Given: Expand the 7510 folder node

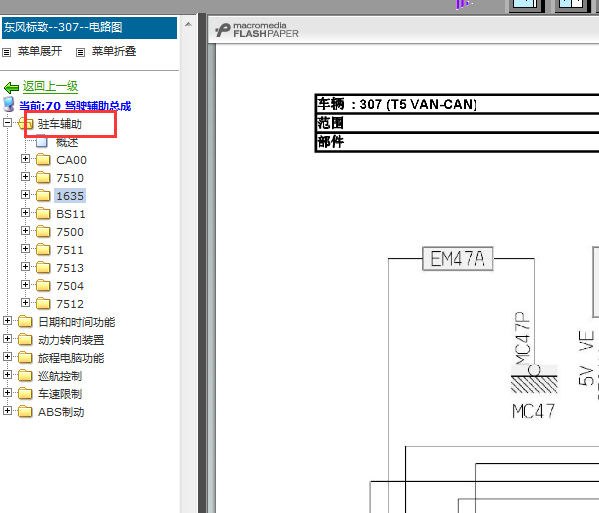Looking at the screenshot, I should coord(25,176).
